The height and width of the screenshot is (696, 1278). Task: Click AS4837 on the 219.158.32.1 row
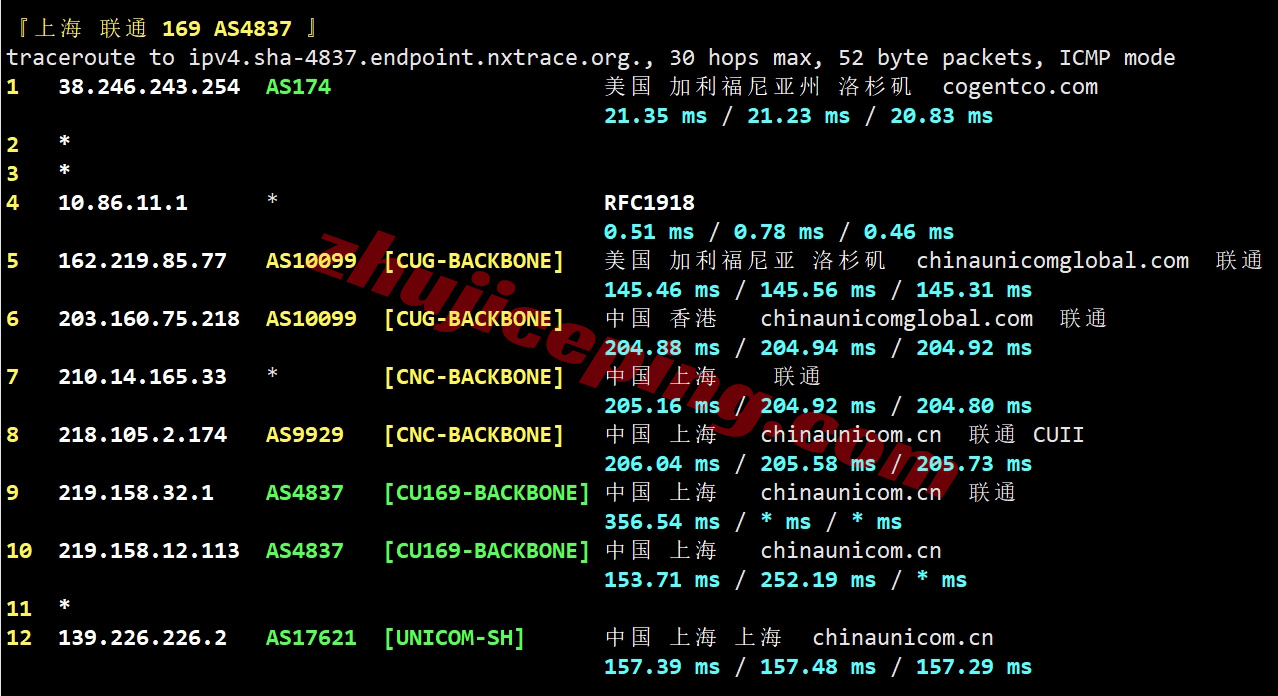click(x=305, y=493)
